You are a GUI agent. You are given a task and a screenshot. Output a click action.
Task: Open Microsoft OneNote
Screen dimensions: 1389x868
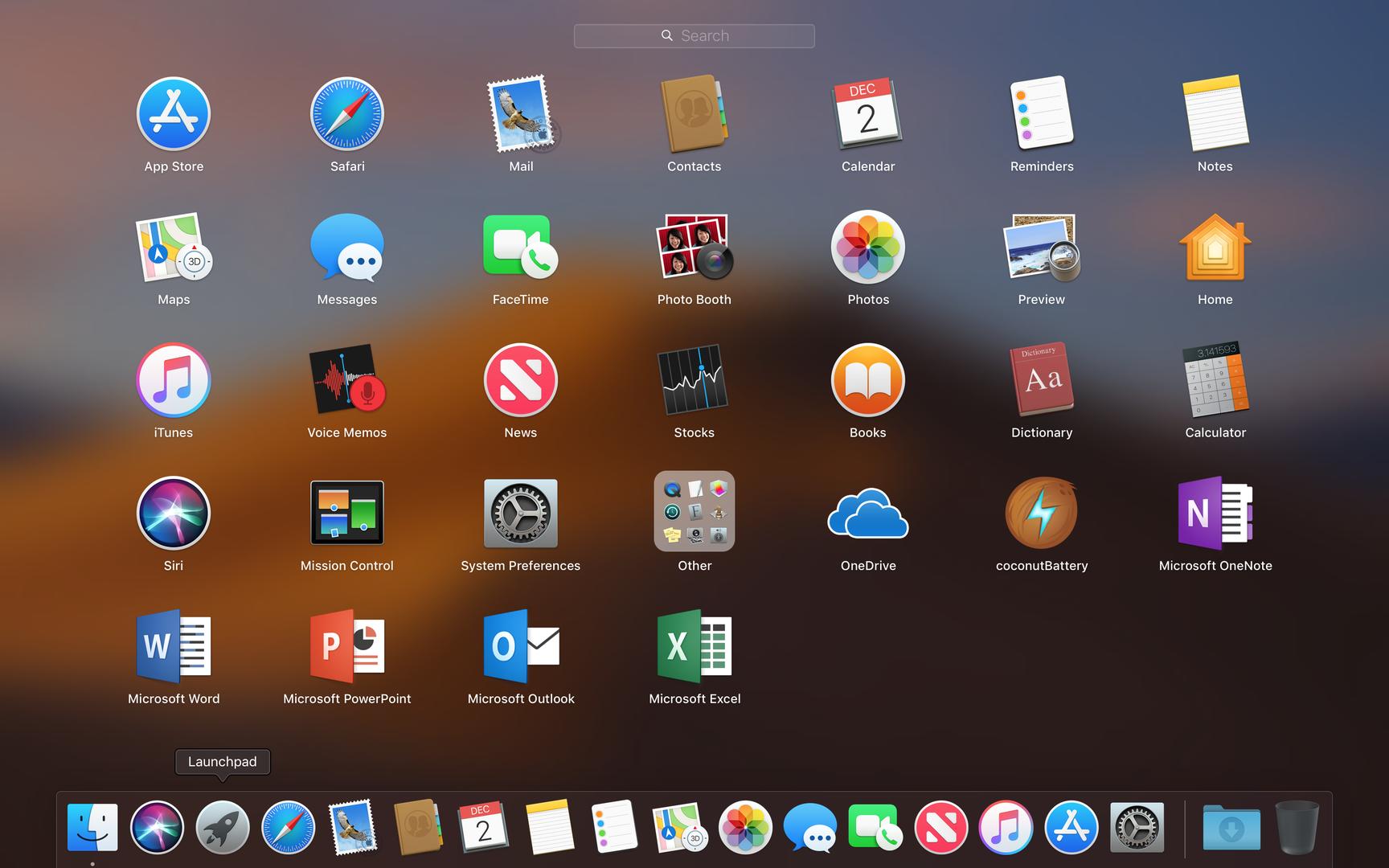[1215, 513]
